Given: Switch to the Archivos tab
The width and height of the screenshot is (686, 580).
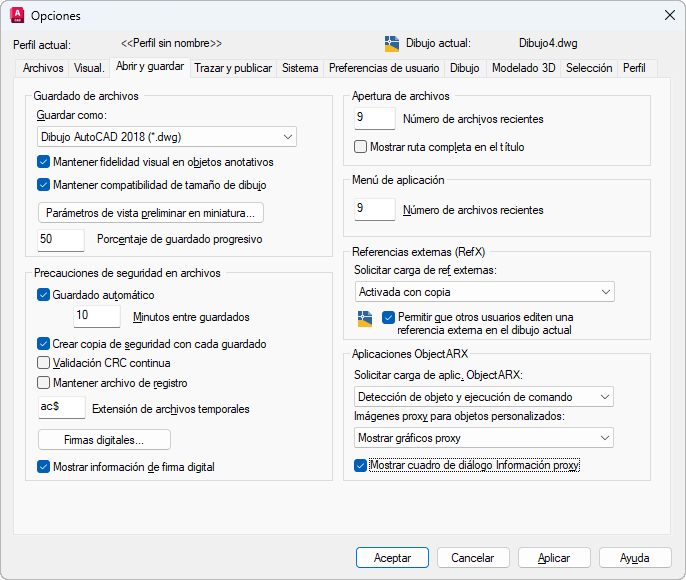Looking at the screenshot, I should [43, 68].
